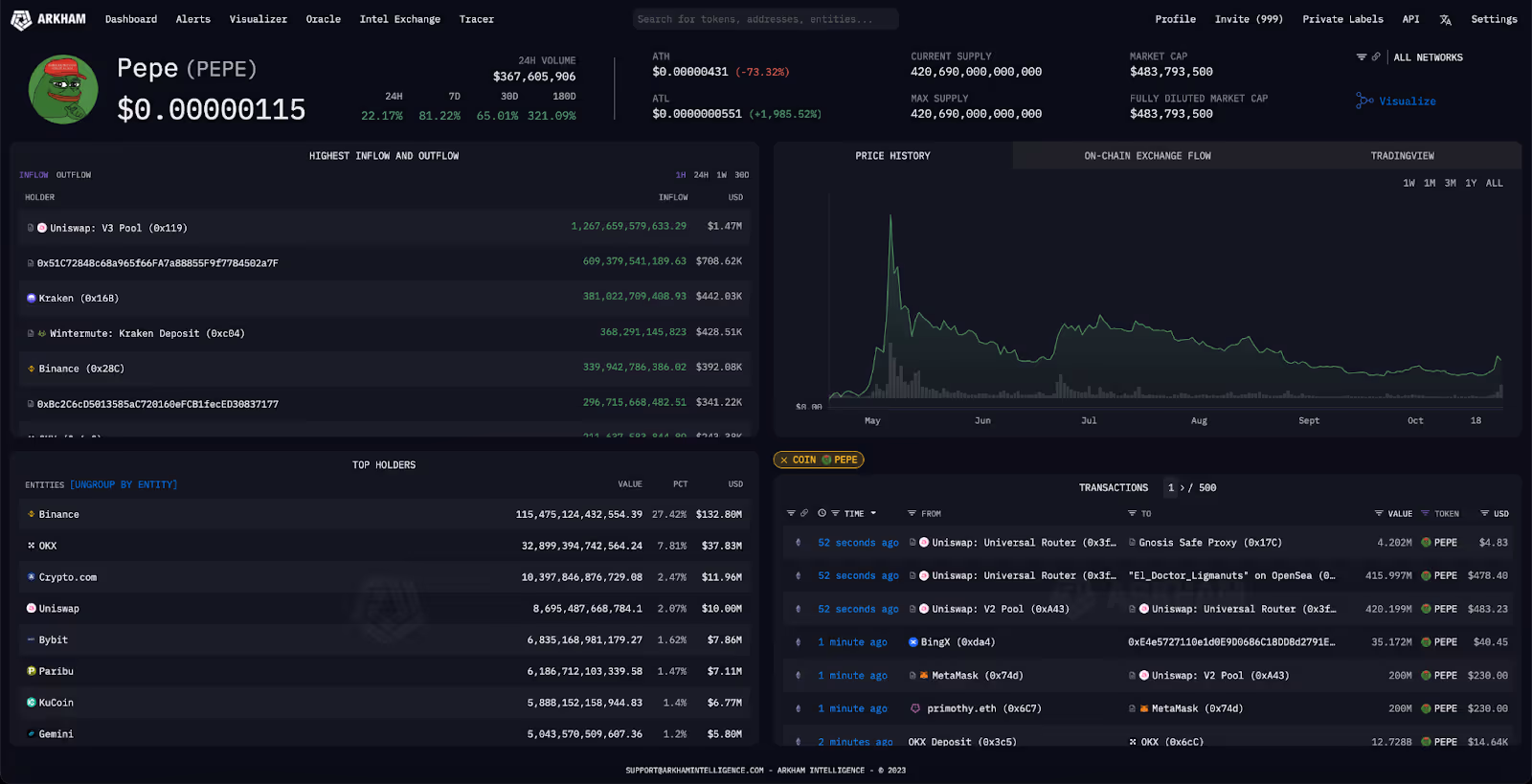Open the Tracer menu item
This screenshot has height=784, width=1532.
pos(477,19)
